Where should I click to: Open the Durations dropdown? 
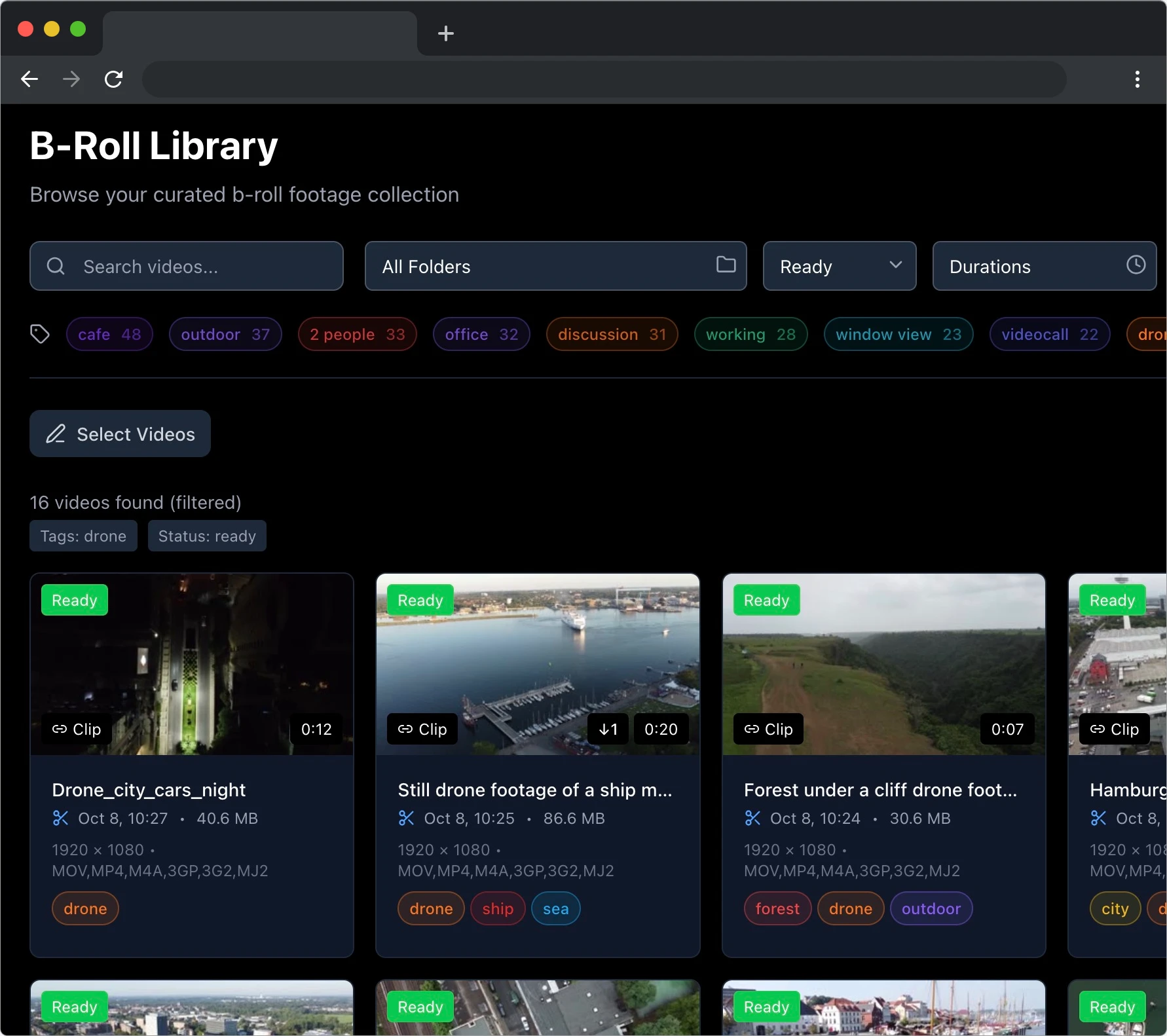1045,266
